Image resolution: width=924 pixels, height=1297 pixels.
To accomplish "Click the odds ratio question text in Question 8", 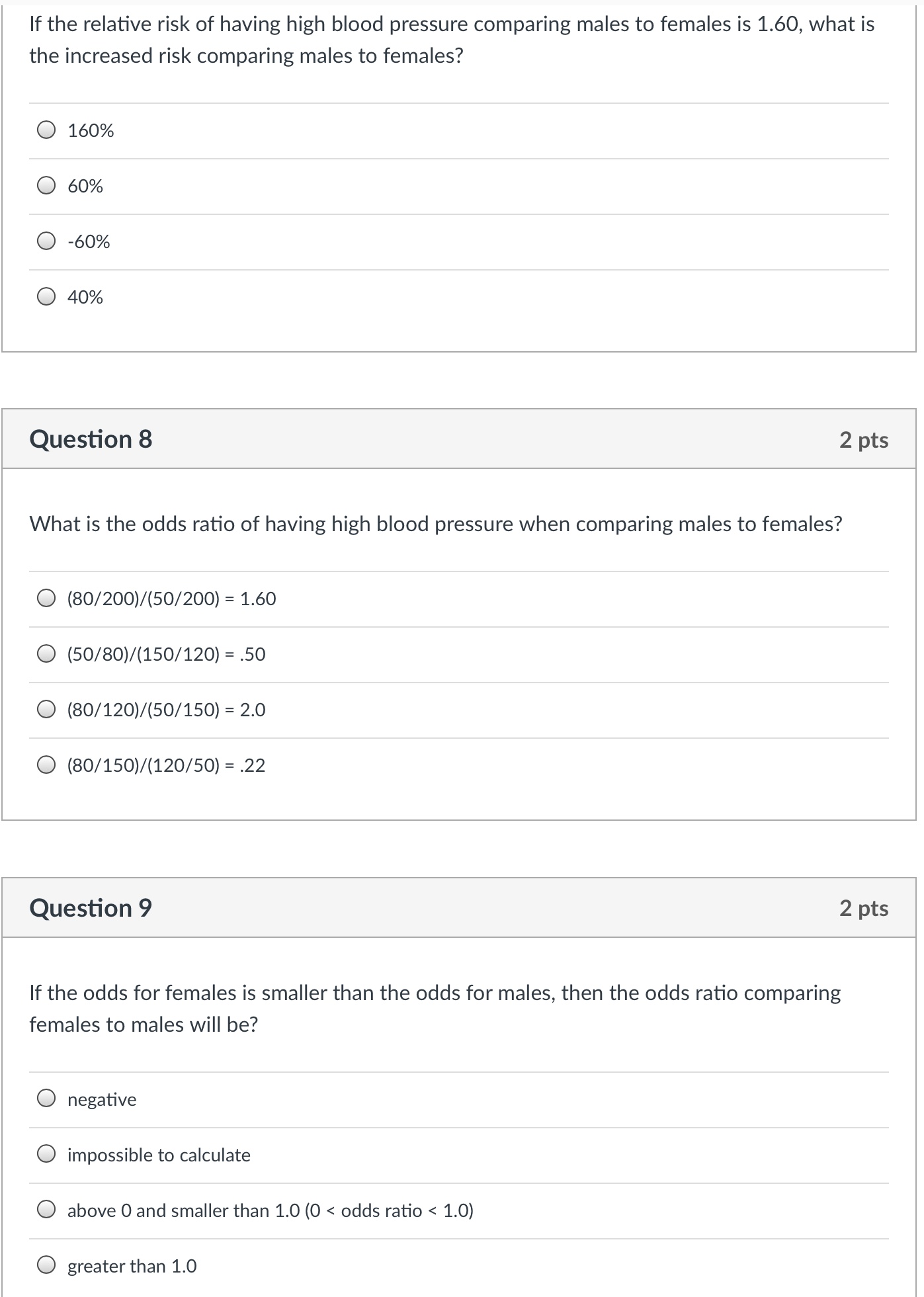I will point(435,524).
